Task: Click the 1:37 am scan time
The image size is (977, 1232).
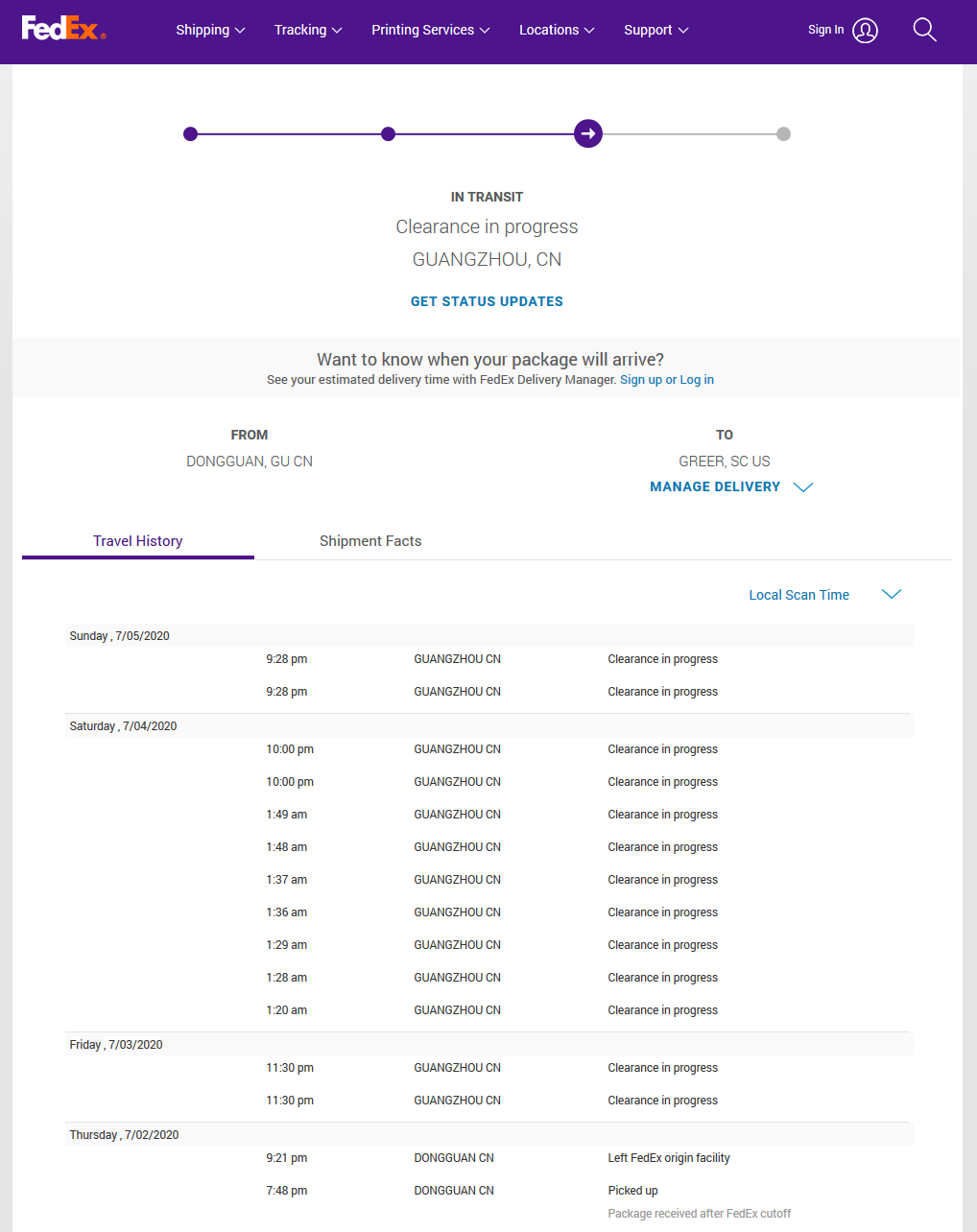Action: (287, 880)
